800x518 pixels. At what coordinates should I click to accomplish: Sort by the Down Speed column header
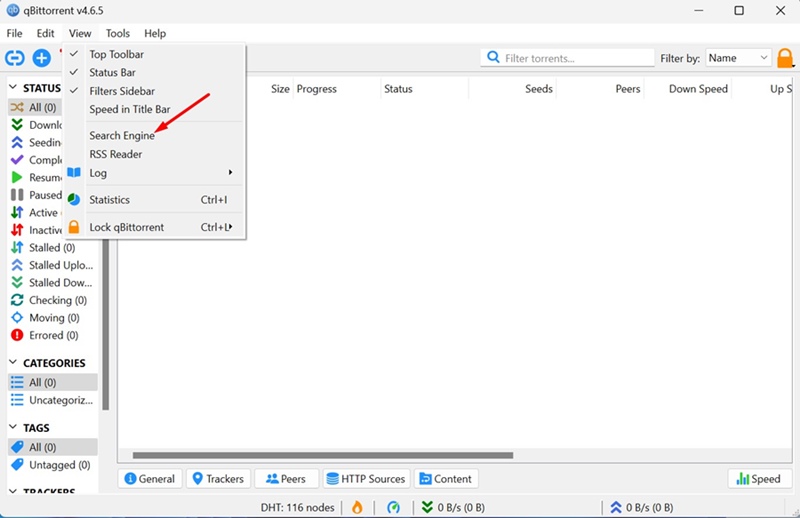click(x=688, y=89)
